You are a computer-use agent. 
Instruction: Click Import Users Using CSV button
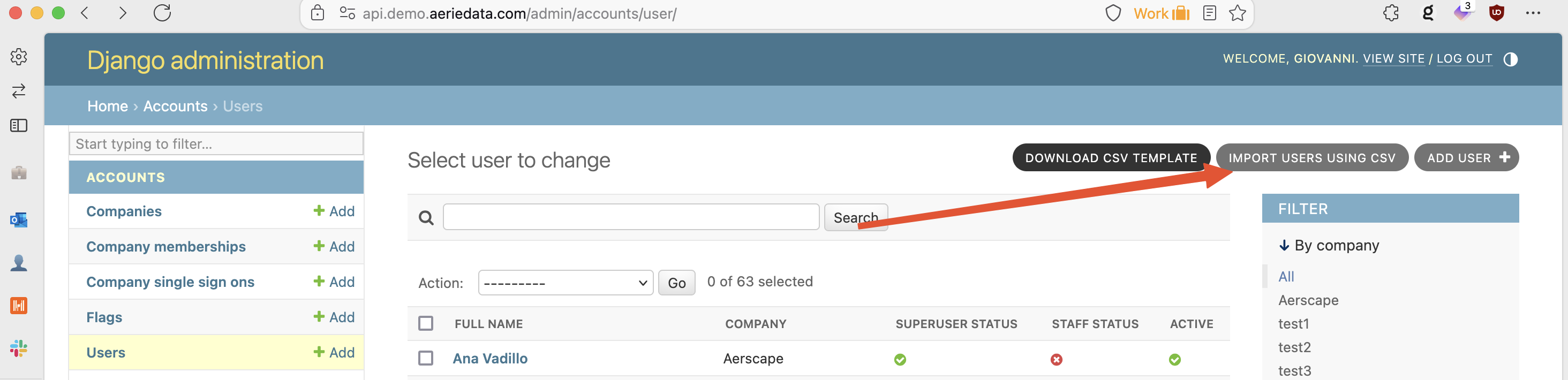click(1311, 158)
